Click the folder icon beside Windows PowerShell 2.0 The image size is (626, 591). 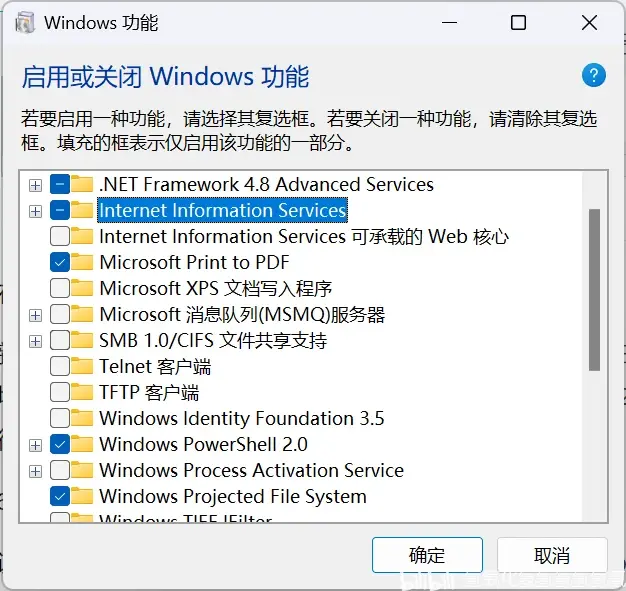tap(82, 444)
